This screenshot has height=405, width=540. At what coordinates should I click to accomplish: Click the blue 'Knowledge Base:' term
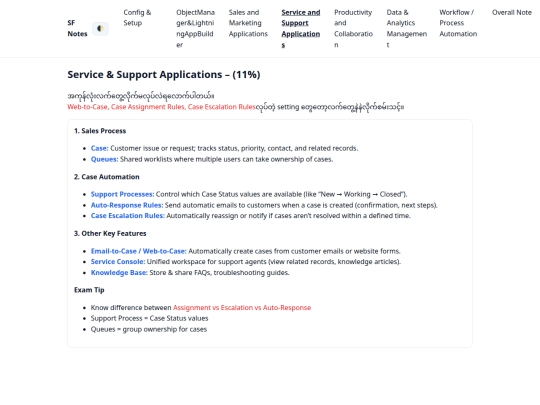(x=119, y=273)
